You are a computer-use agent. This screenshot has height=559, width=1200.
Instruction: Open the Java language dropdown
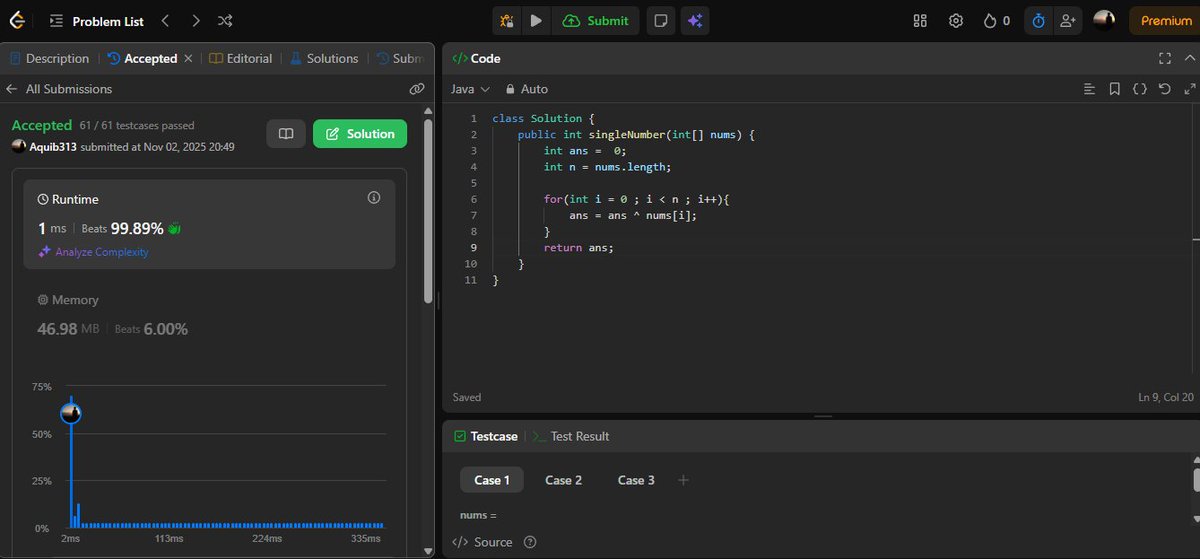point(470,89)
